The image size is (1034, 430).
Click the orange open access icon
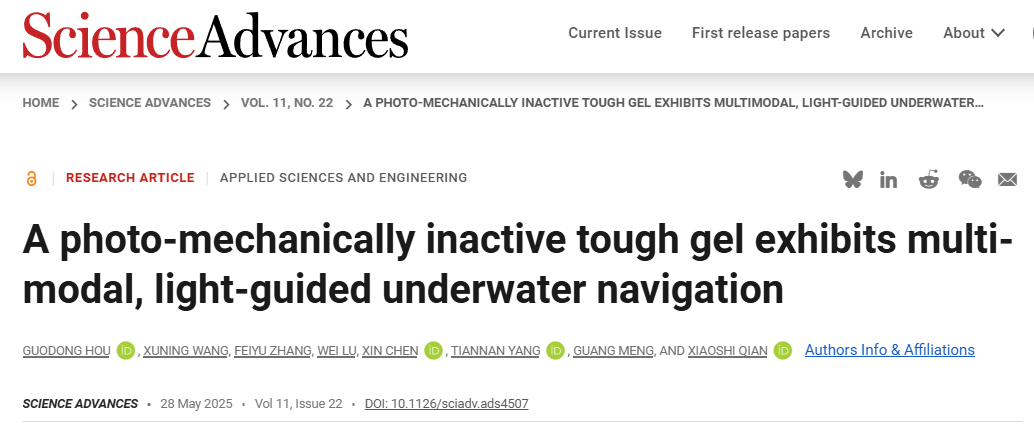click(x=31, y=179)
